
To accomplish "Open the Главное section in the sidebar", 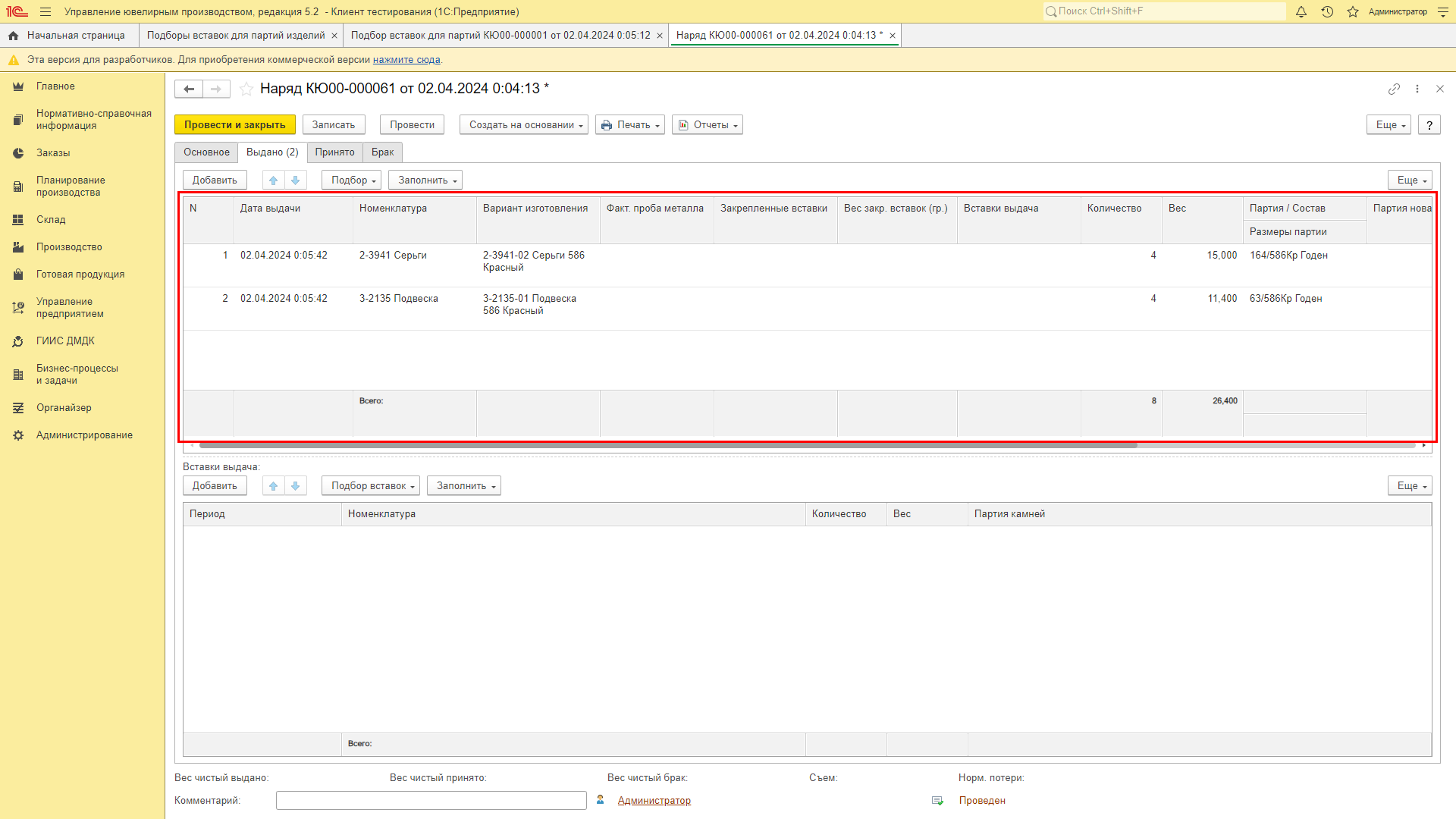I will (55, 86).
